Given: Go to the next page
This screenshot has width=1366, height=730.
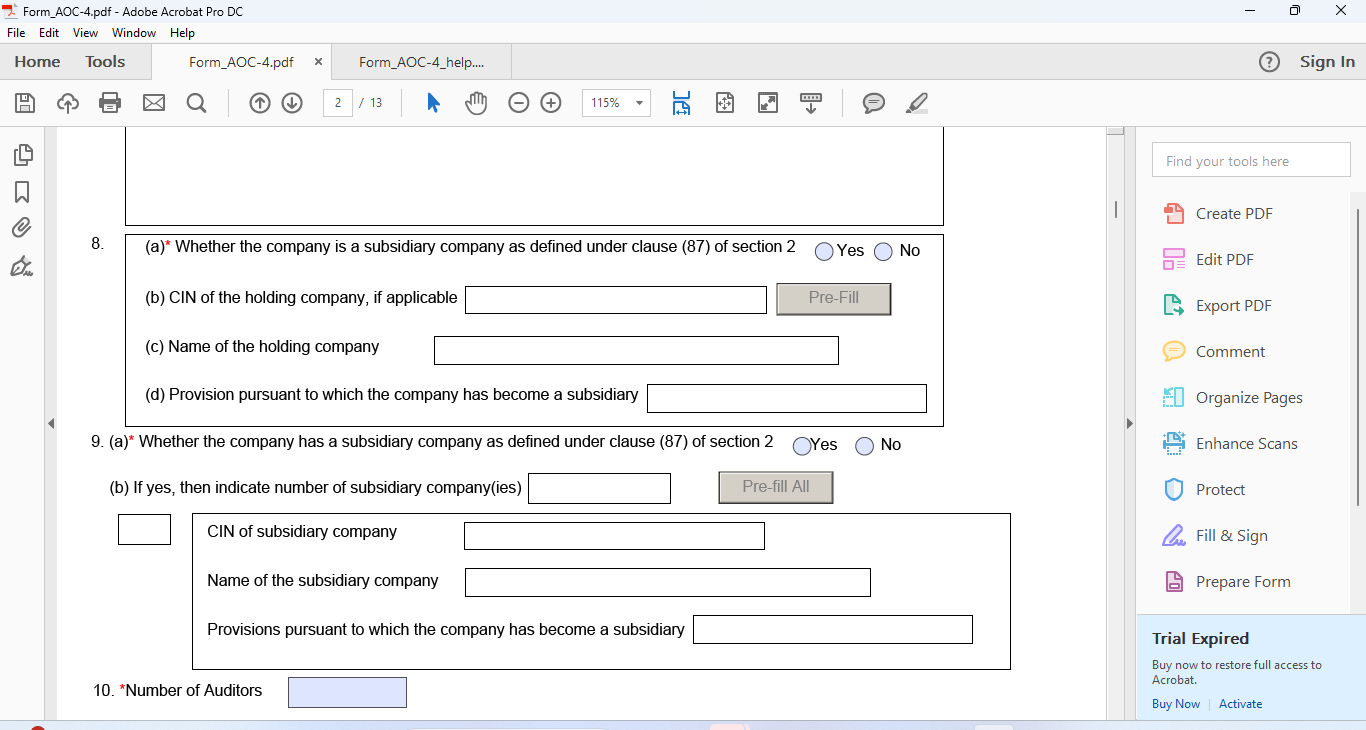Looking at the screenshot, I should (x=290, y=102).
